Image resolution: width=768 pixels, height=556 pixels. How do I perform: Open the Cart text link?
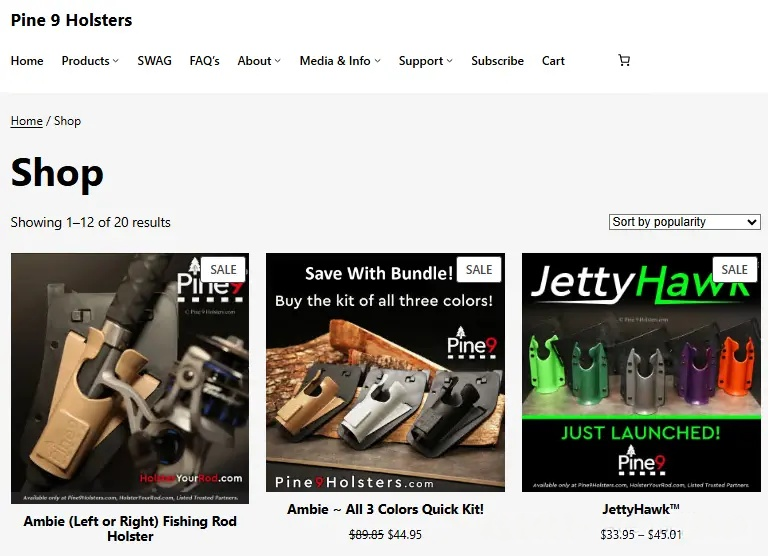click(553, 61)
